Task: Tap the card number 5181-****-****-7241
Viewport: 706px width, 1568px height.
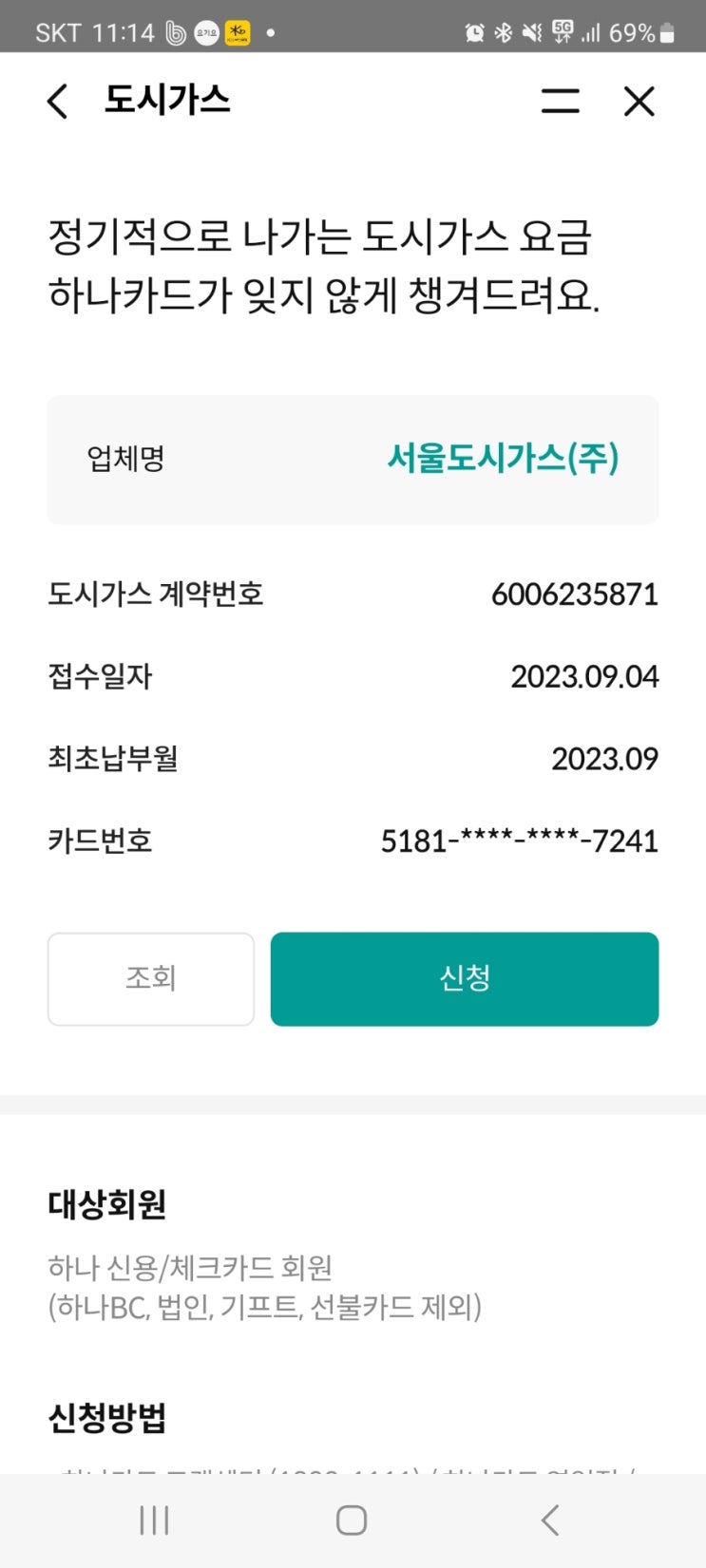Action: pos(519,841)
